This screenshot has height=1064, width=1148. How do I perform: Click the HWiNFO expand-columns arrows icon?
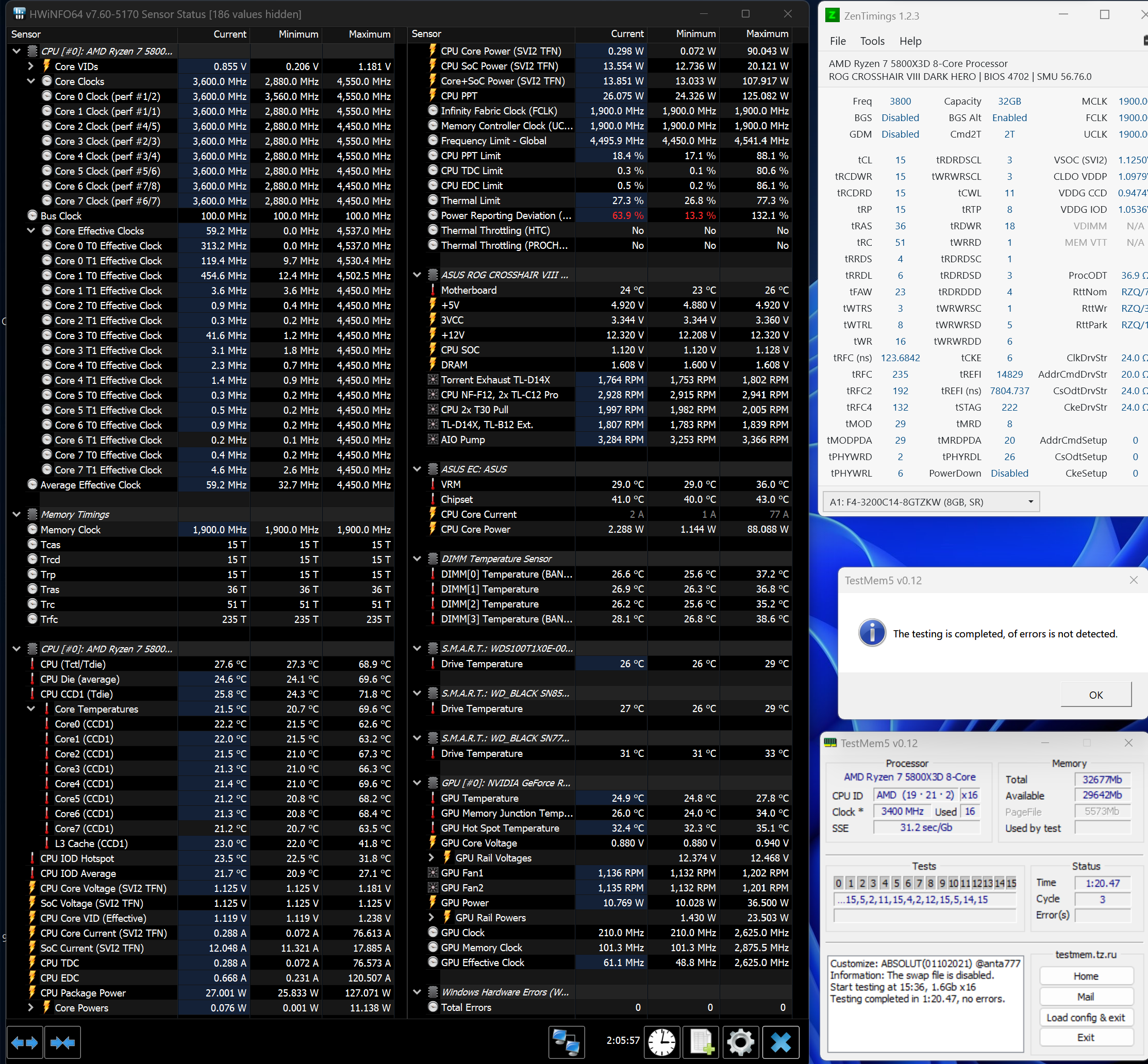point(25,1043)
